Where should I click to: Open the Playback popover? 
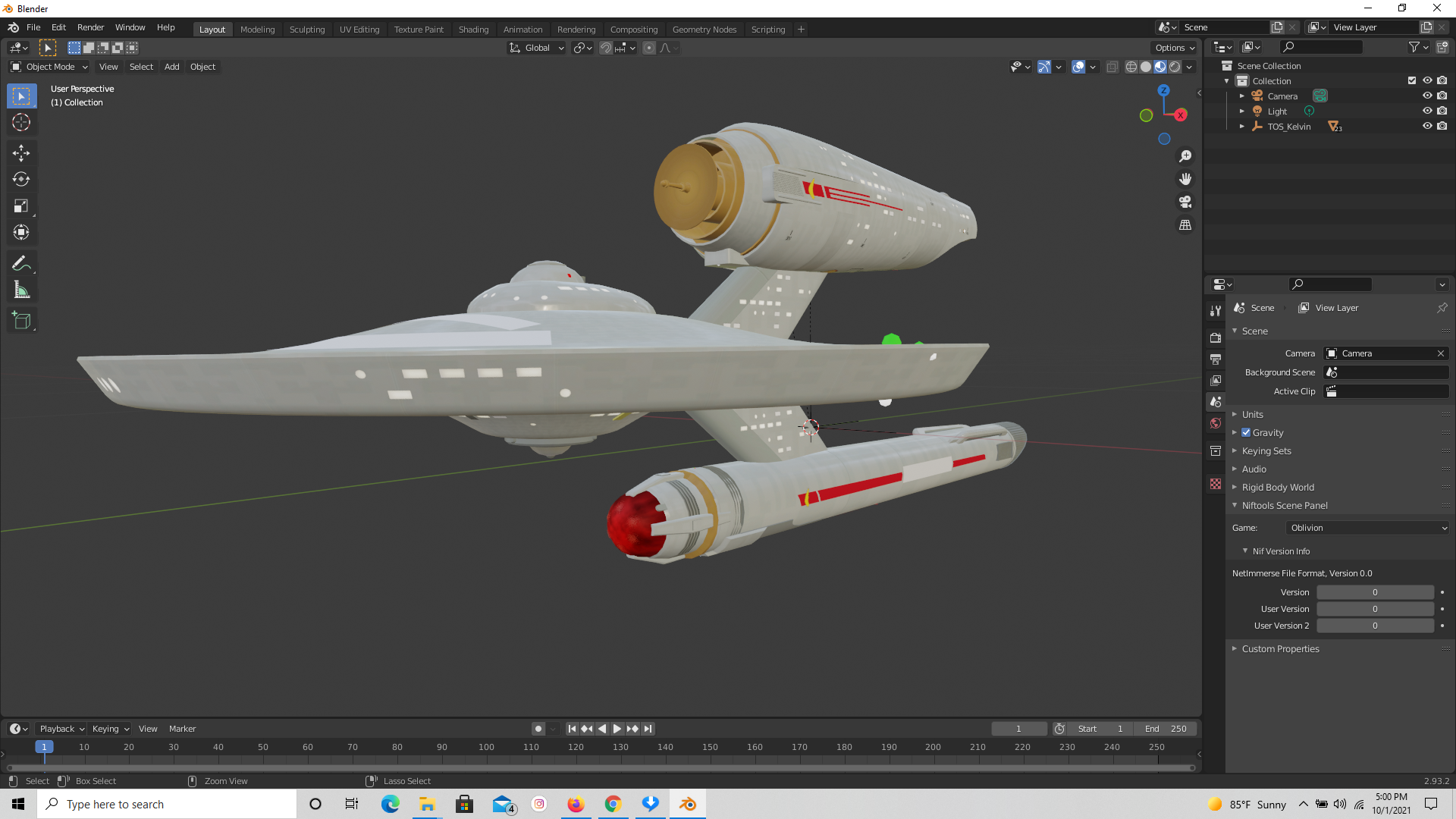click(61, 729)
